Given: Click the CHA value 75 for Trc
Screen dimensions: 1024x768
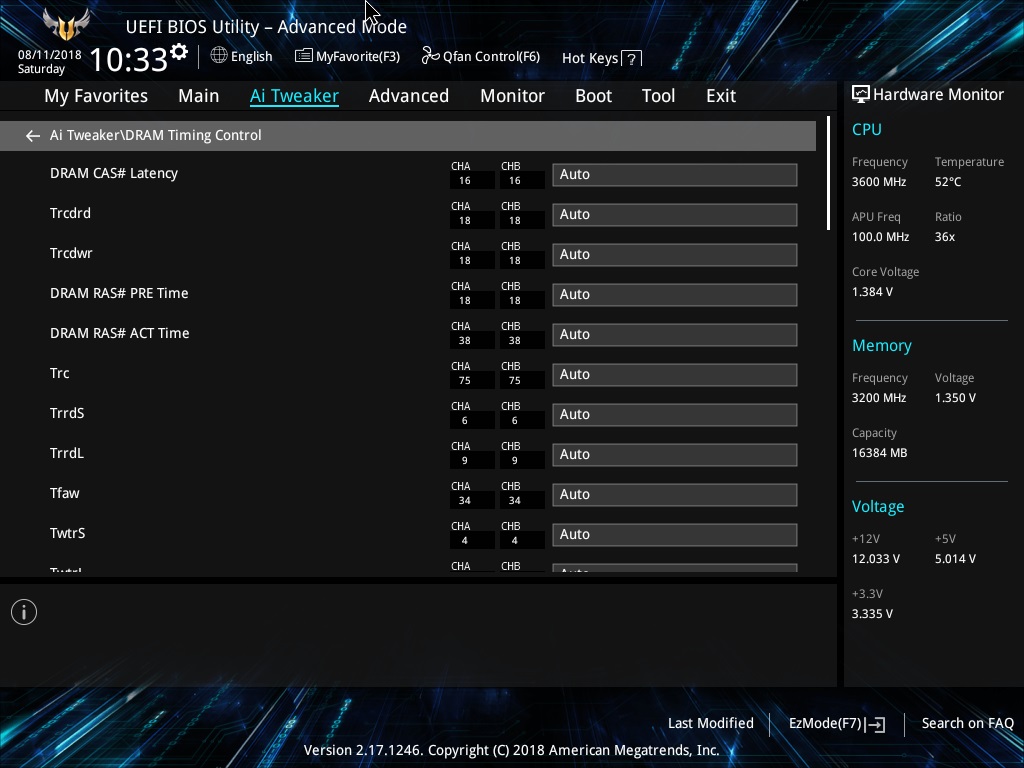Looking at the screenshot, I should pos(464,381).
